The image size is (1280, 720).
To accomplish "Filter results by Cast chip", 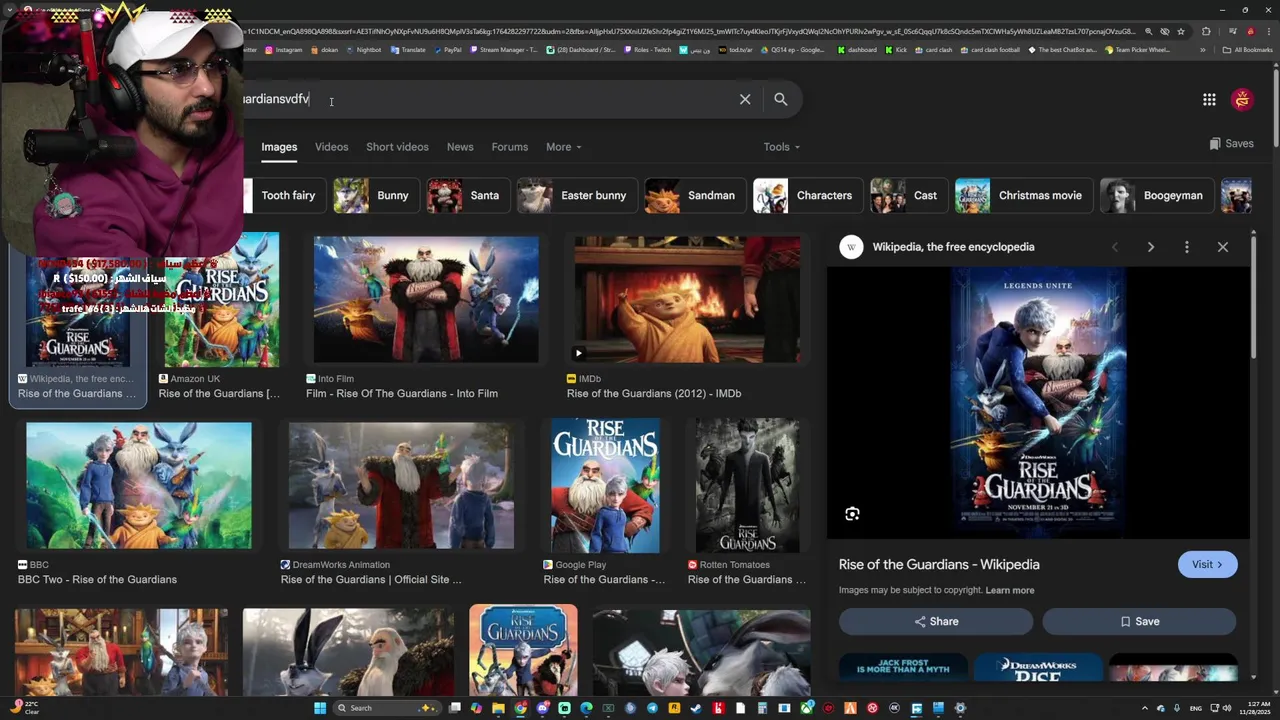I will [x=908, y=196].
